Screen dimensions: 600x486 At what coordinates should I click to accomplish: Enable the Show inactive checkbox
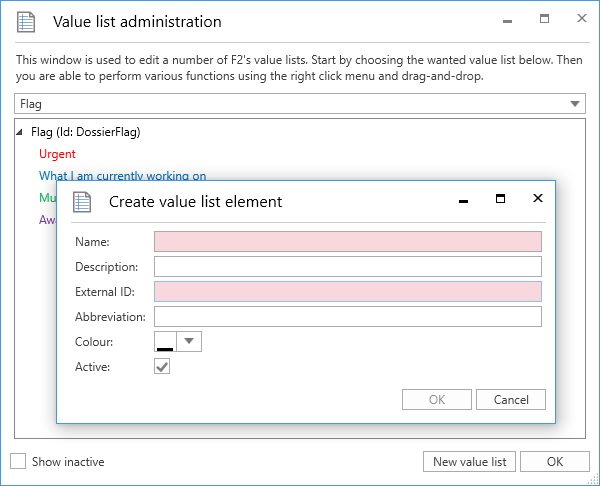coord(18,461)
